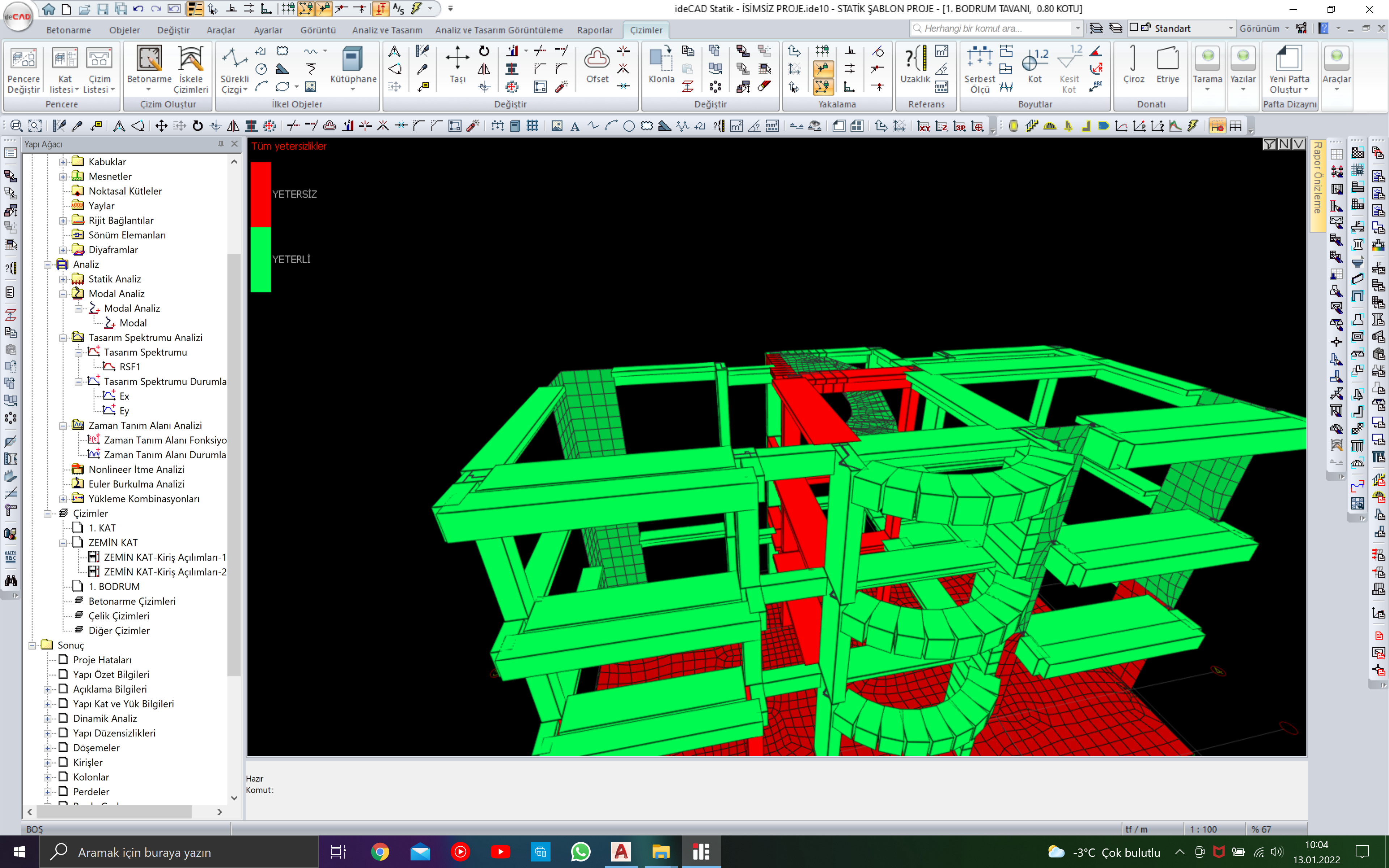Toggle the highlighted render mode button in second toolbar
This screenshot has width=1389, height=868.
pyautogui.click(x=1217, y=126)
